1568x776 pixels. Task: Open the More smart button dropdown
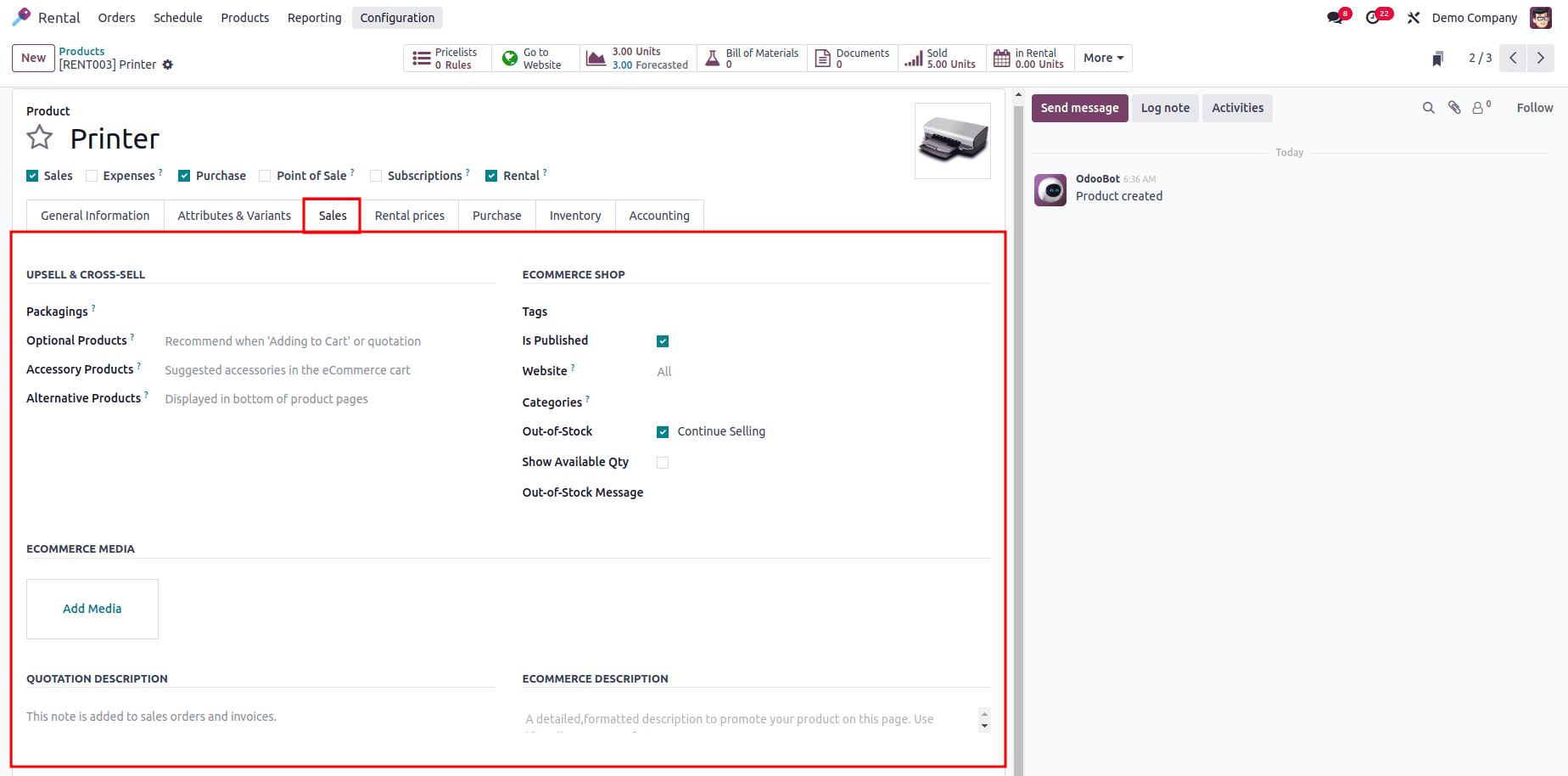click(x=1103, y=58)
